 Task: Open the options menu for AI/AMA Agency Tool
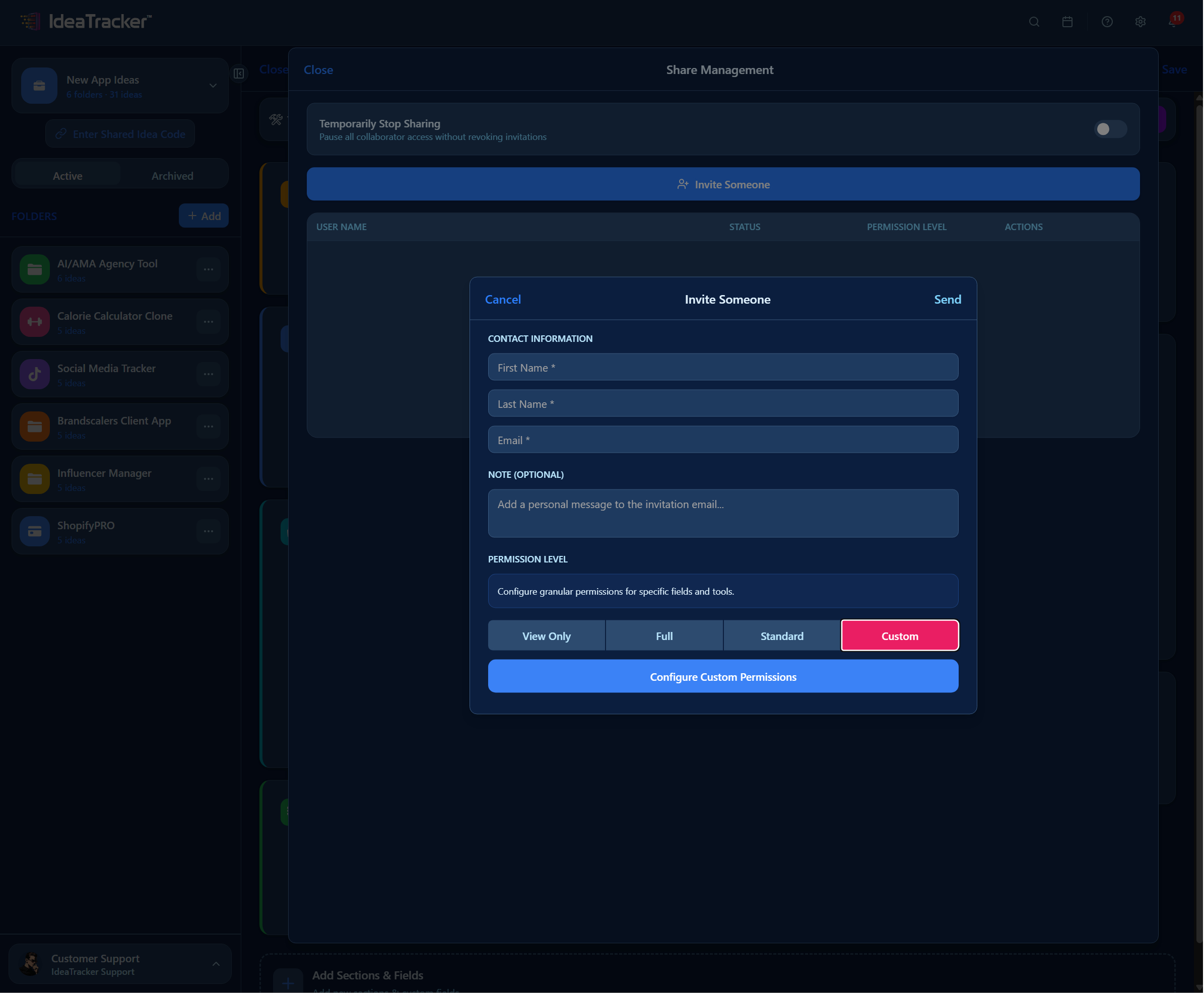click(208, 269)
